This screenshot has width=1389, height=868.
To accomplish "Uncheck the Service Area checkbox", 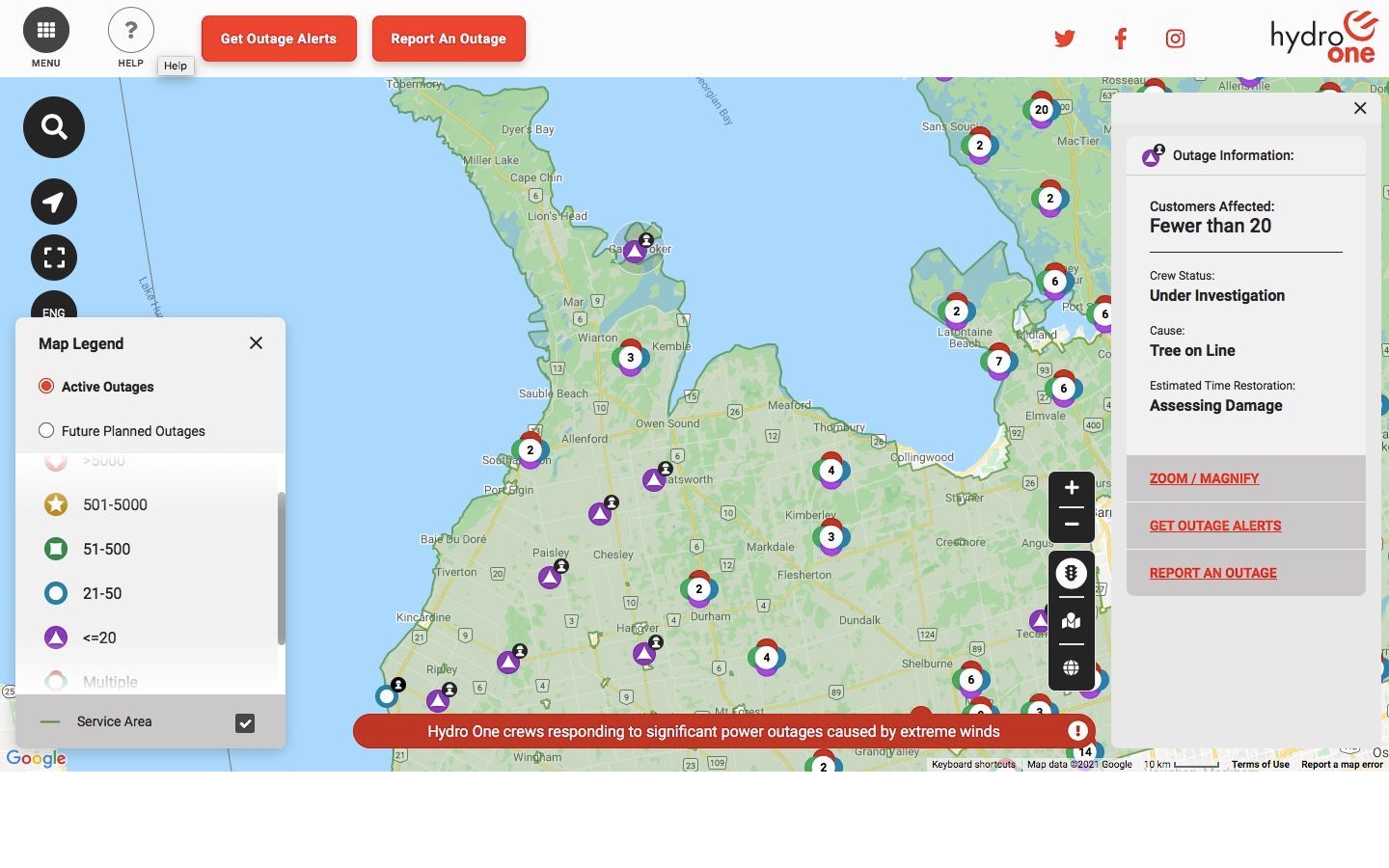I will coord(245,722).
